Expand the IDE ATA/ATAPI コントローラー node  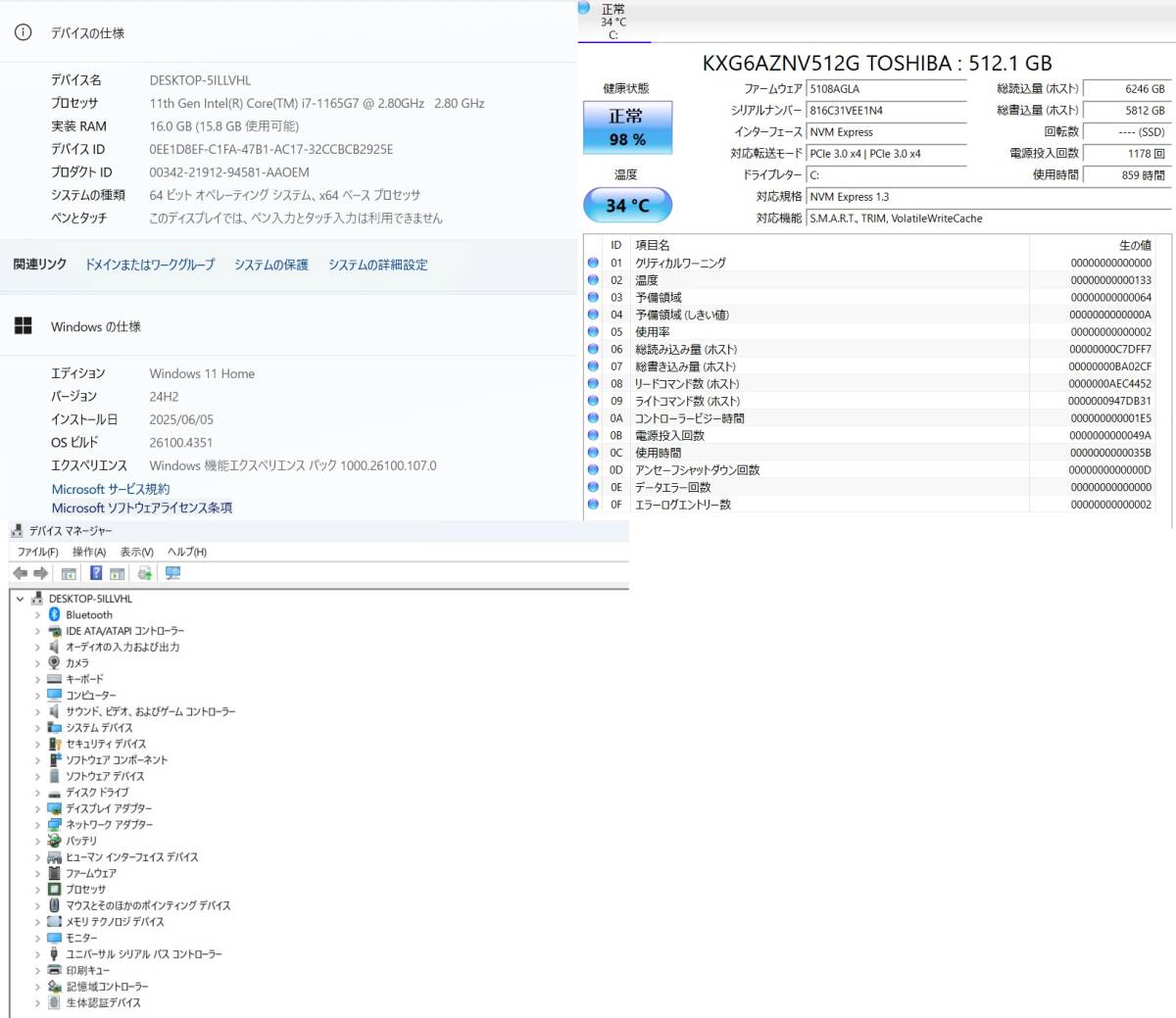[x=37, y=631]
